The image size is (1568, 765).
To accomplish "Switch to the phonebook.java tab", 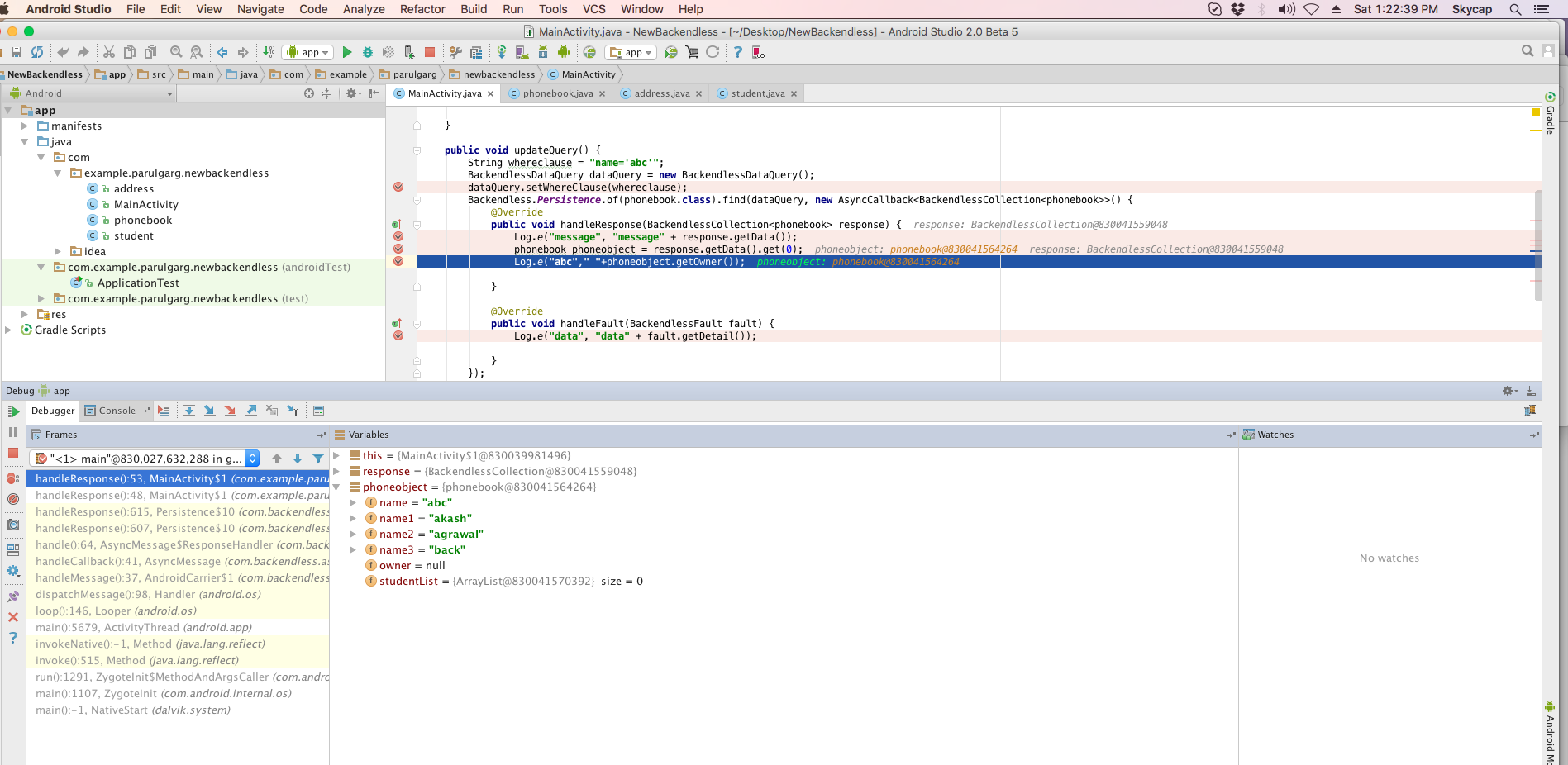I will (x=558, y=93).
